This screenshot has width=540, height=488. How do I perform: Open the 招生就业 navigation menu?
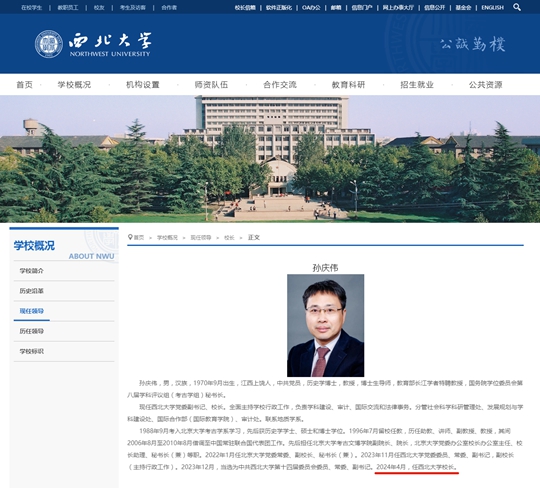click(x=417, y=85)
